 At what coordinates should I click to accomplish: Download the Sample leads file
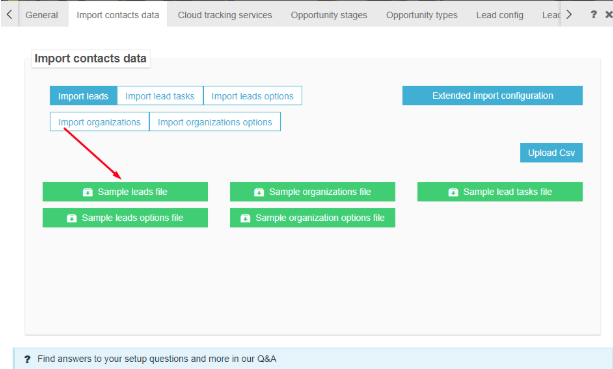click(125, 192)
